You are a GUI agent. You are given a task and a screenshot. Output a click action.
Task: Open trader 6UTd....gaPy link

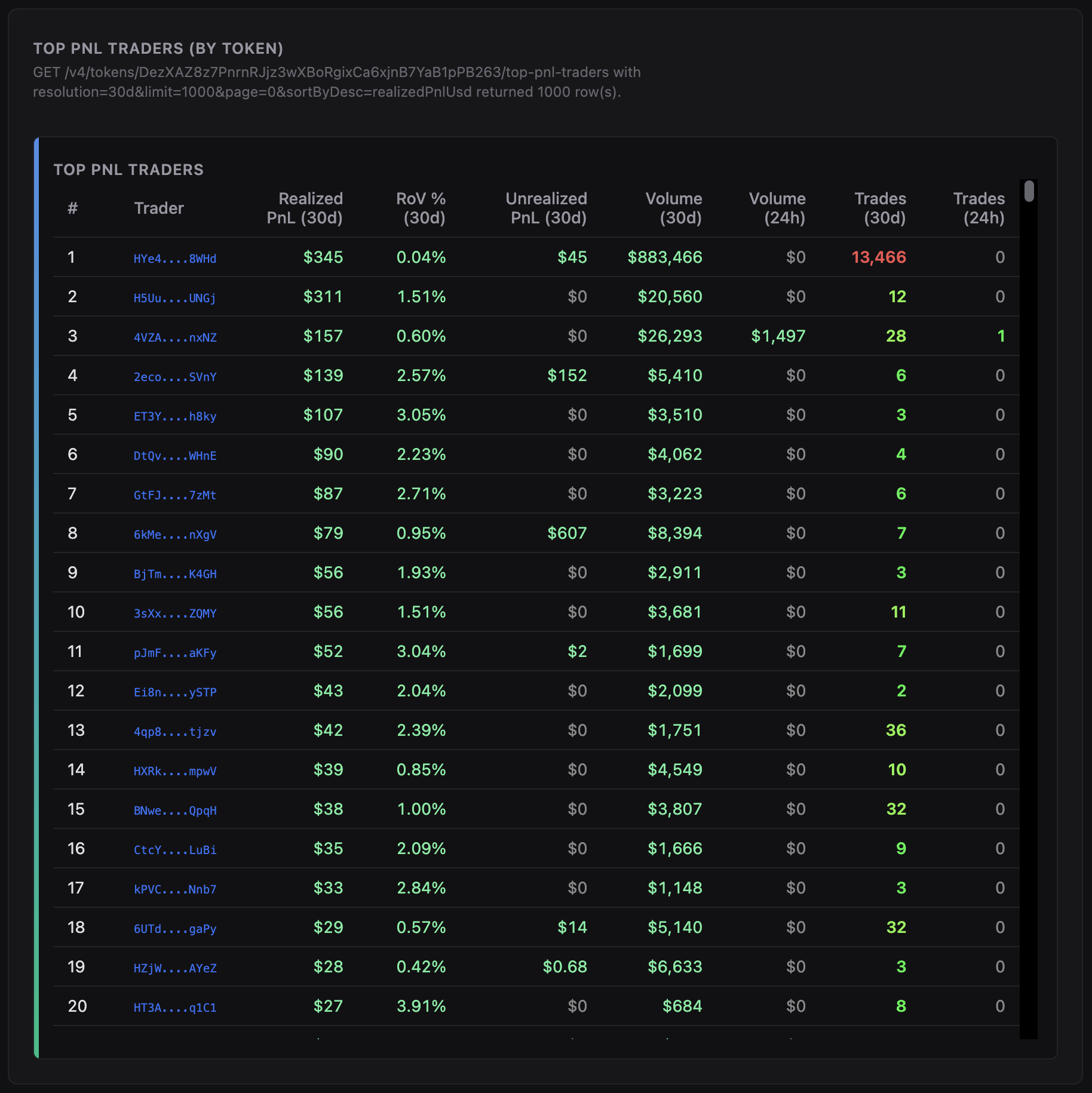pyautogui.click(x=175, y=929)
